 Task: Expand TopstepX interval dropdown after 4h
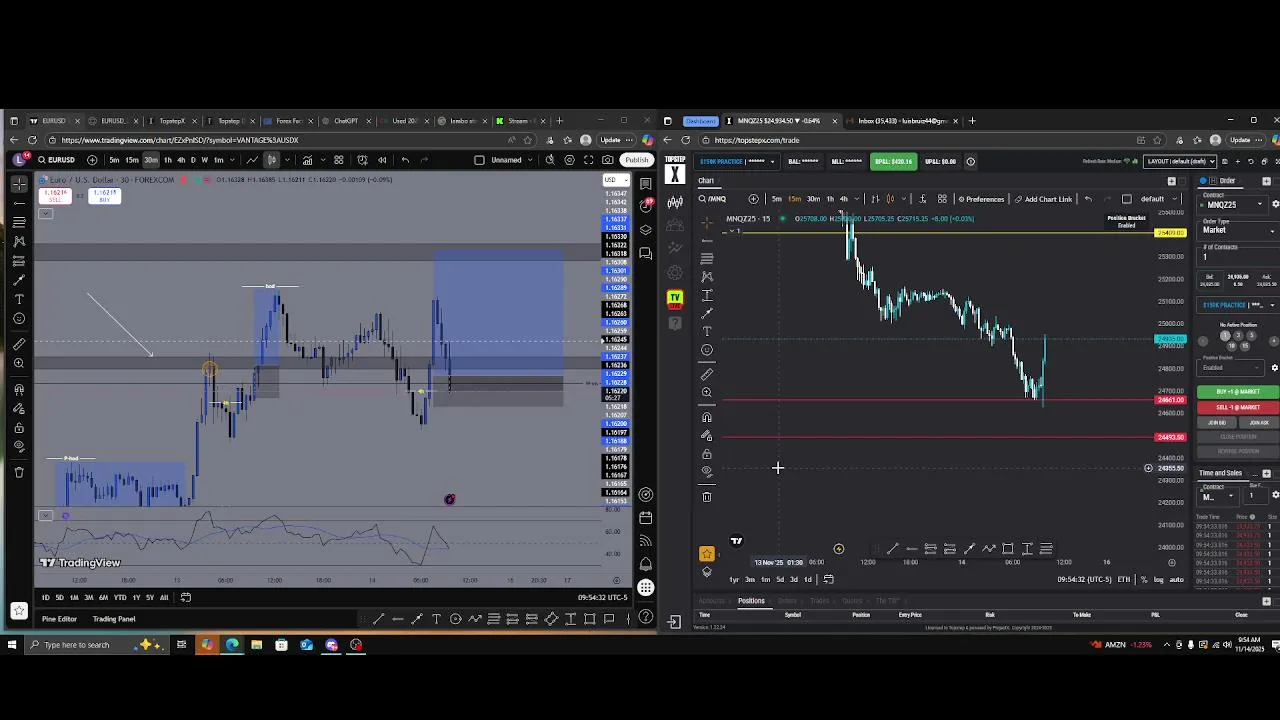point(858,199)
